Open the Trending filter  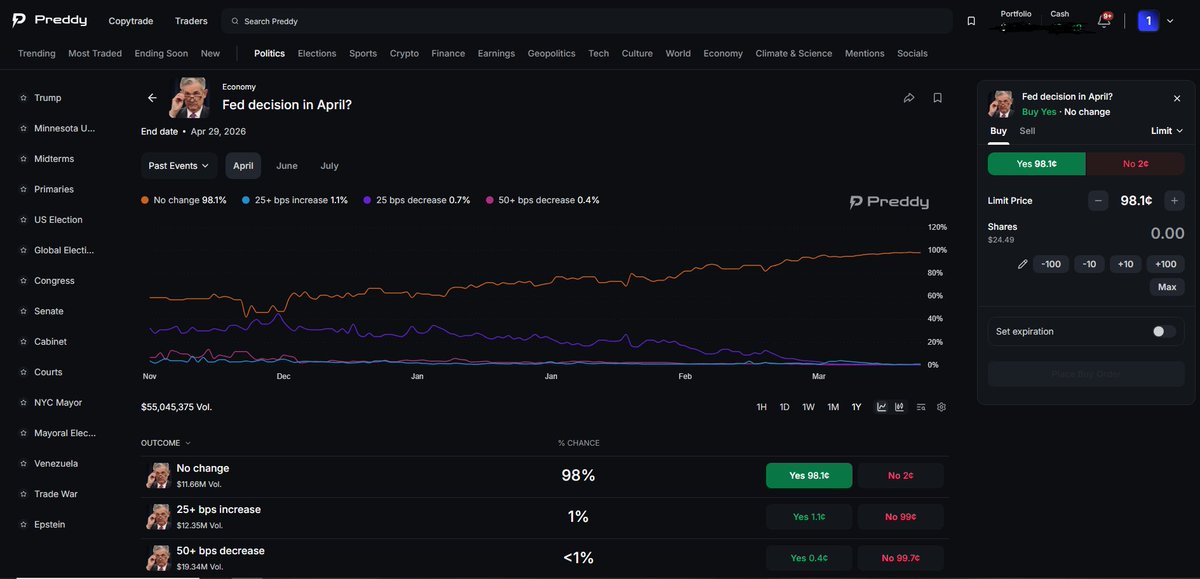coord(37,53)
